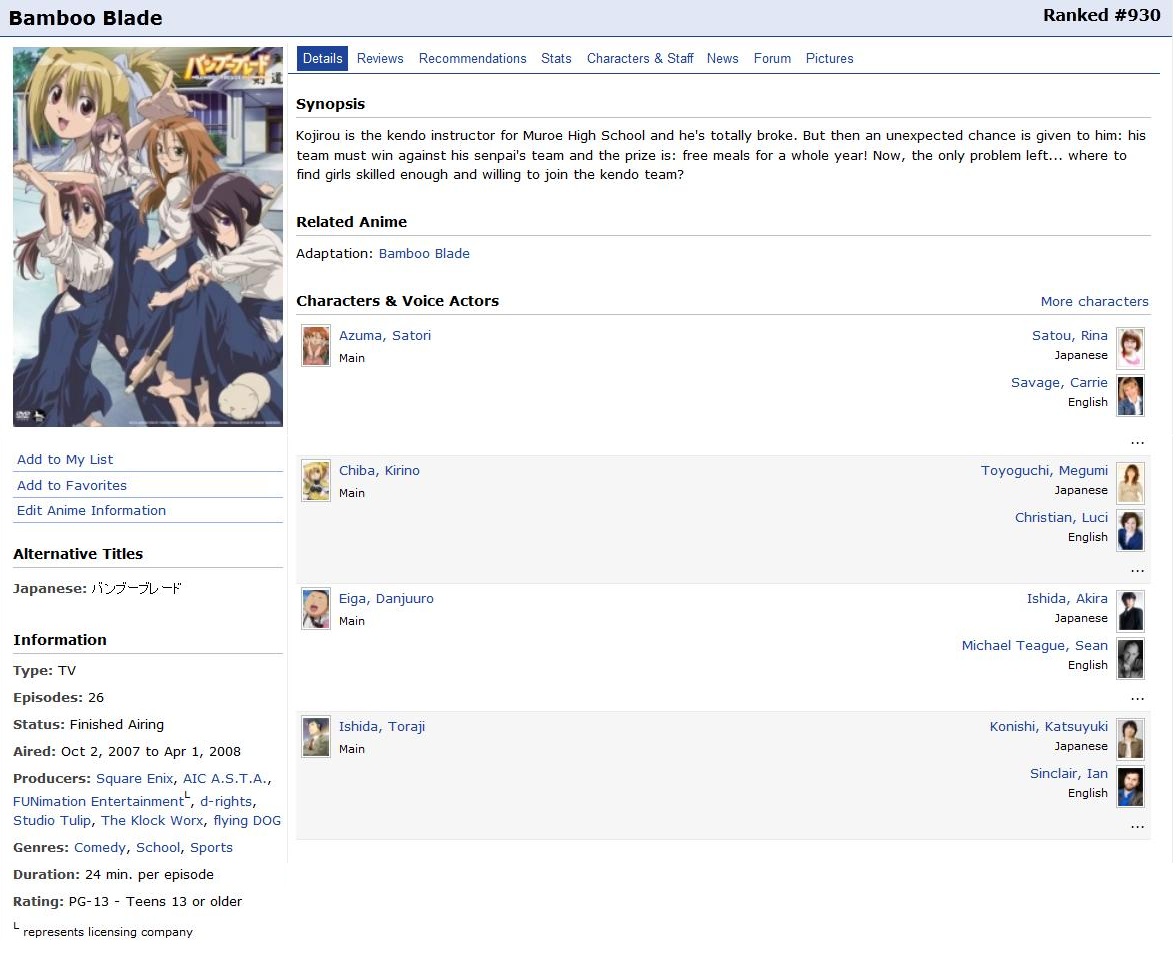The width and height of the screenshot is (1176, 953).
Task: Expand more voice actors for Ishida Toraji
Action: point(1137,827)
